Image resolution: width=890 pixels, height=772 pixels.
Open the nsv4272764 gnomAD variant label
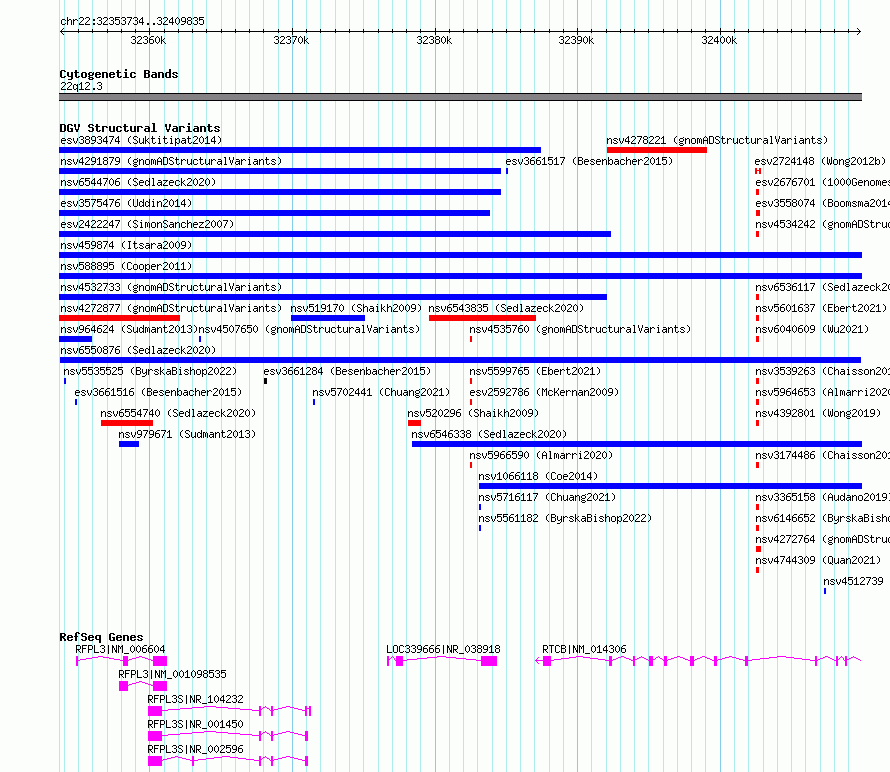point(822,539)
